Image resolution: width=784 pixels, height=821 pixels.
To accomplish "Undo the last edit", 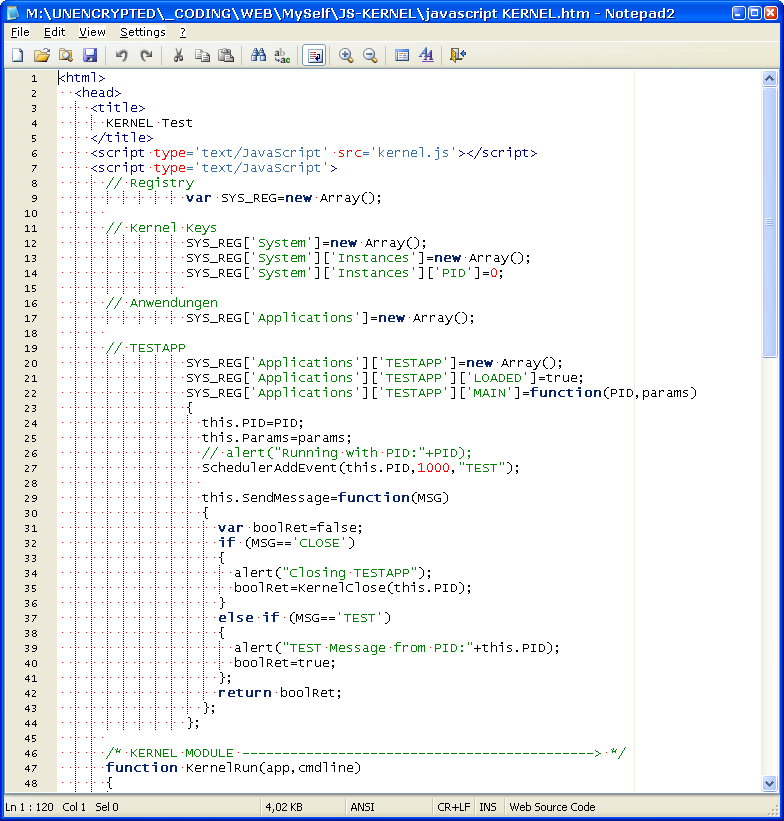I will pyautogui.click(x=122, y=56).
